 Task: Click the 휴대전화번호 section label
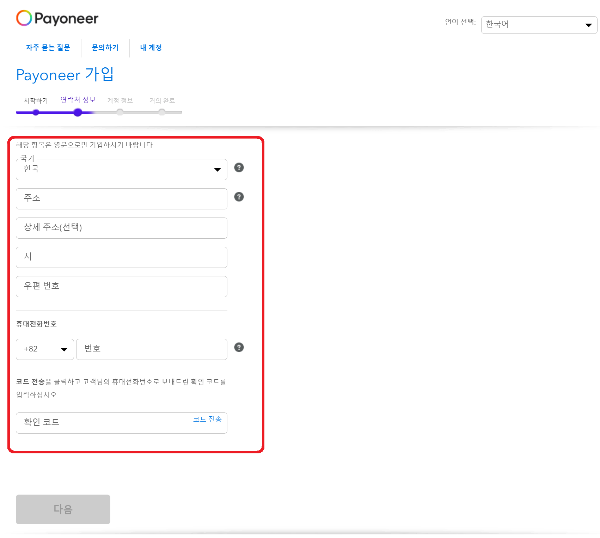point(36,324)
